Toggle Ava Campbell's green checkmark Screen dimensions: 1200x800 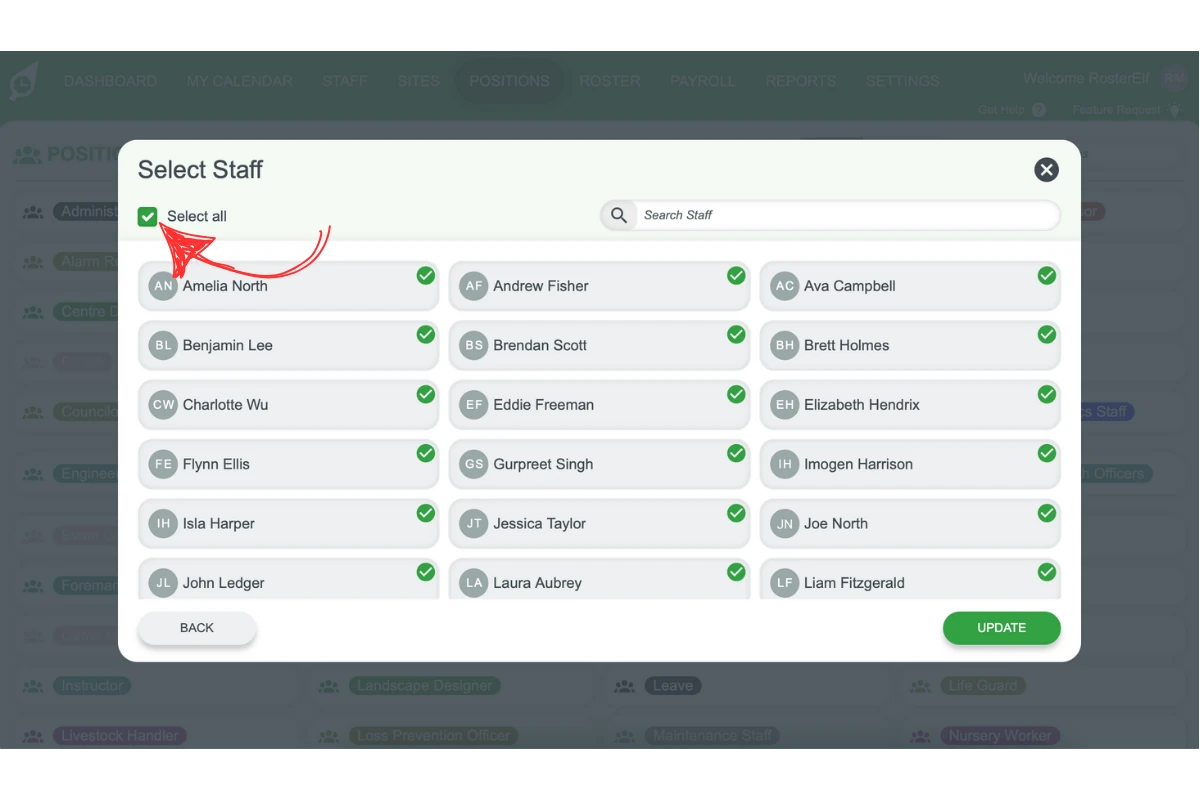point(1047,275)
